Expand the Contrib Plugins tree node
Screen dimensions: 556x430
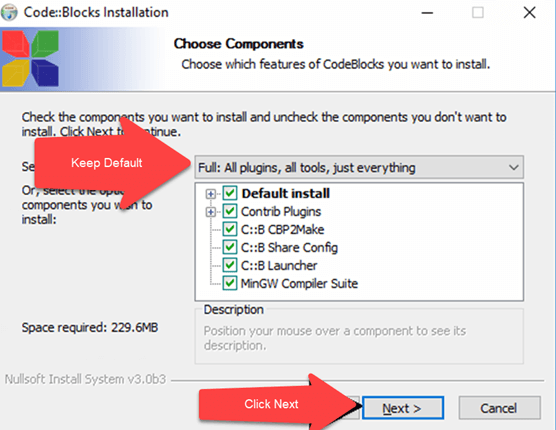point(211,212)
